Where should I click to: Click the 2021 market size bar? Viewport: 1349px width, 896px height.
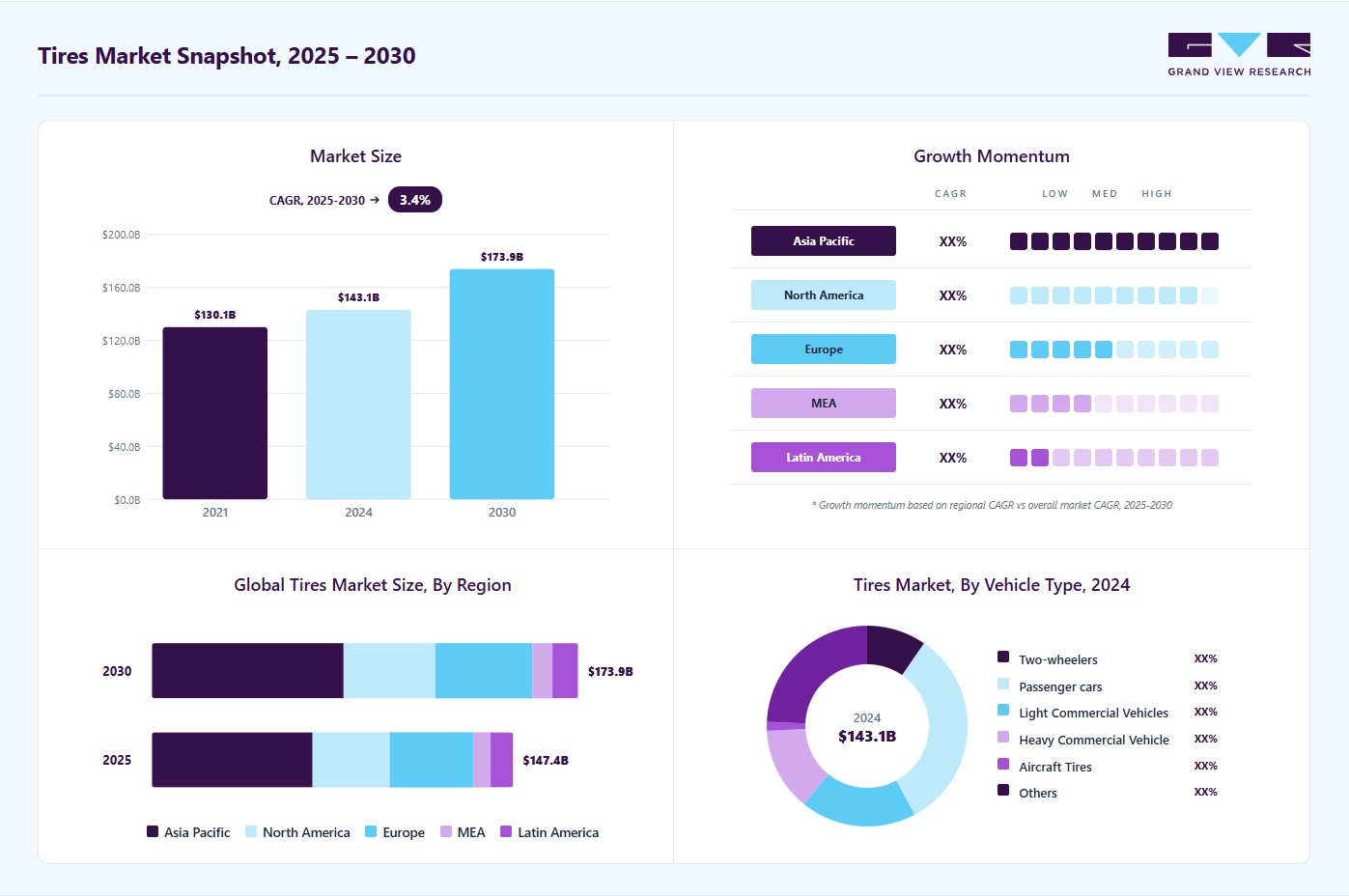215,413
